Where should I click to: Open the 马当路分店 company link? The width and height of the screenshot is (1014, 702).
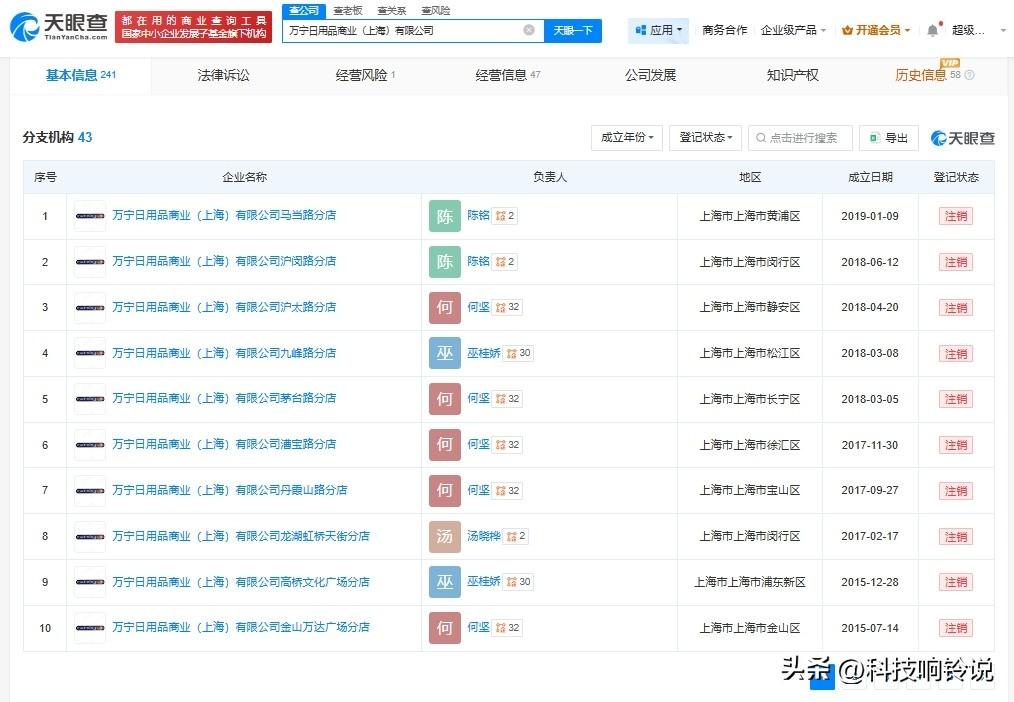click(x=224, y=215)
